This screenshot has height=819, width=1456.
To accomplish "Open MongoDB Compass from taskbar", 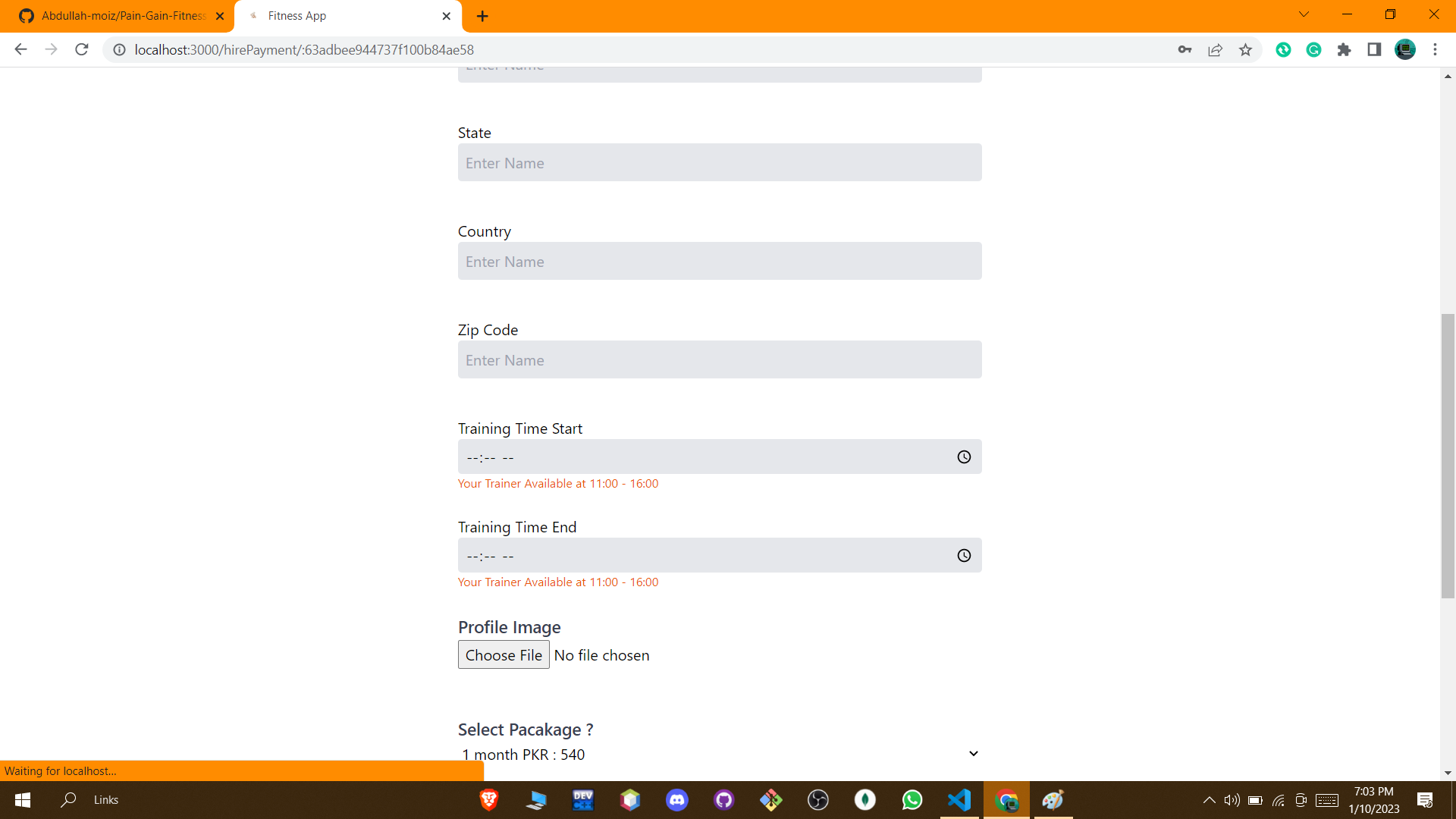I will click(865, 800).
